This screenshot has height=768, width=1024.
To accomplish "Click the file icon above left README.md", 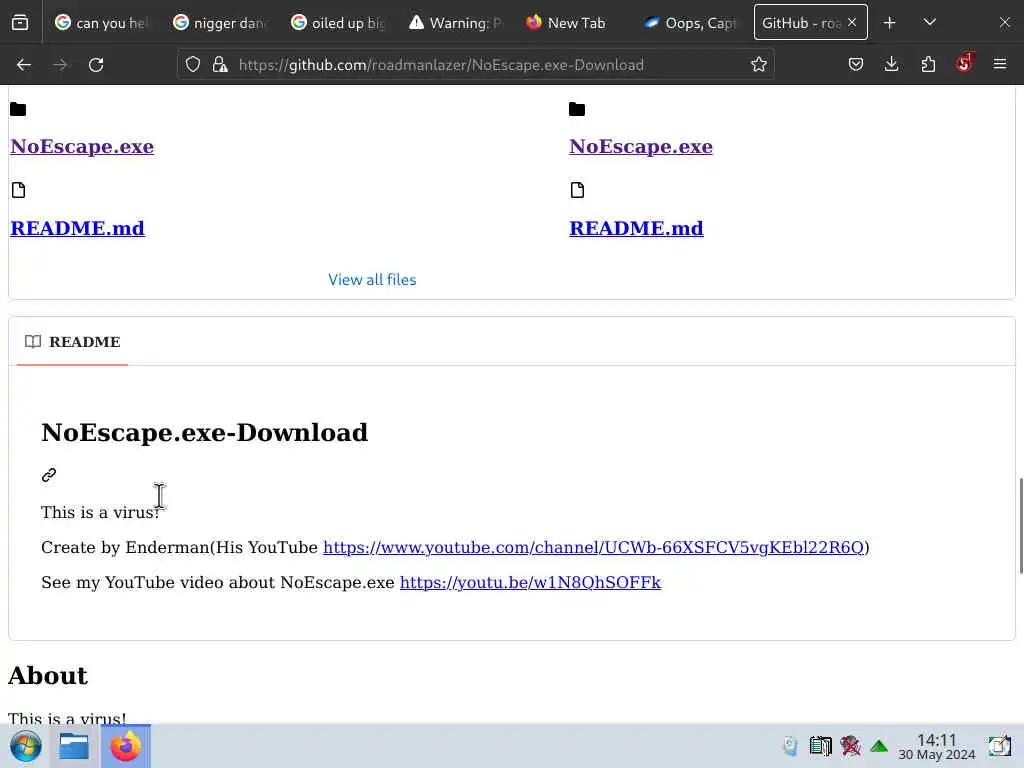I will click(18, 190).
